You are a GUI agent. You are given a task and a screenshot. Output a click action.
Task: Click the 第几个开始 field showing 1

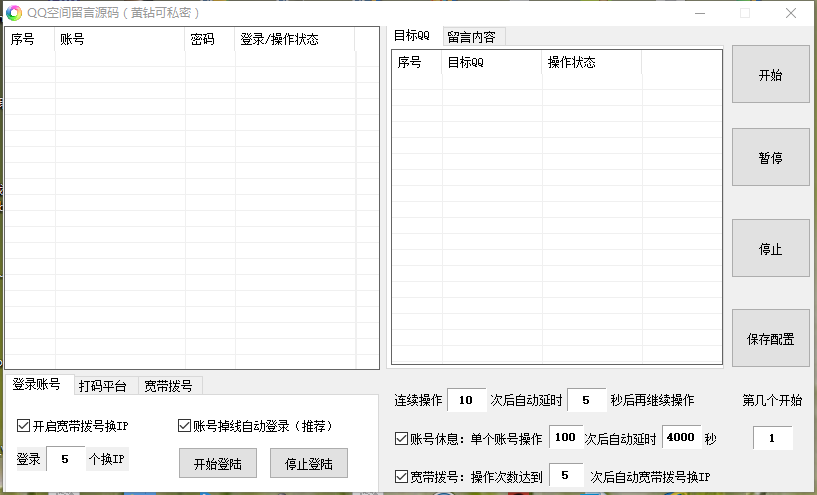tap(773, 438)
